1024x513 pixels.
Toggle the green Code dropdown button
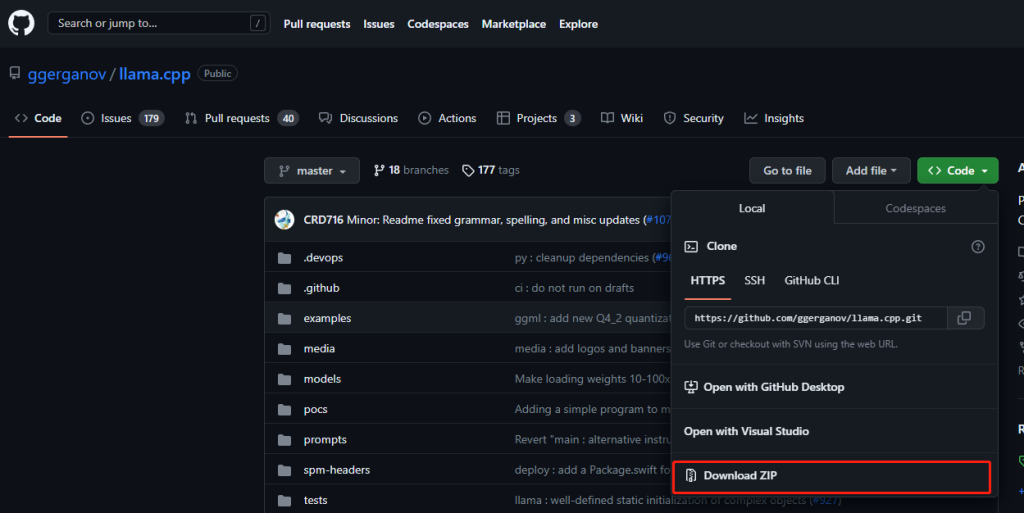pos(957,170)
